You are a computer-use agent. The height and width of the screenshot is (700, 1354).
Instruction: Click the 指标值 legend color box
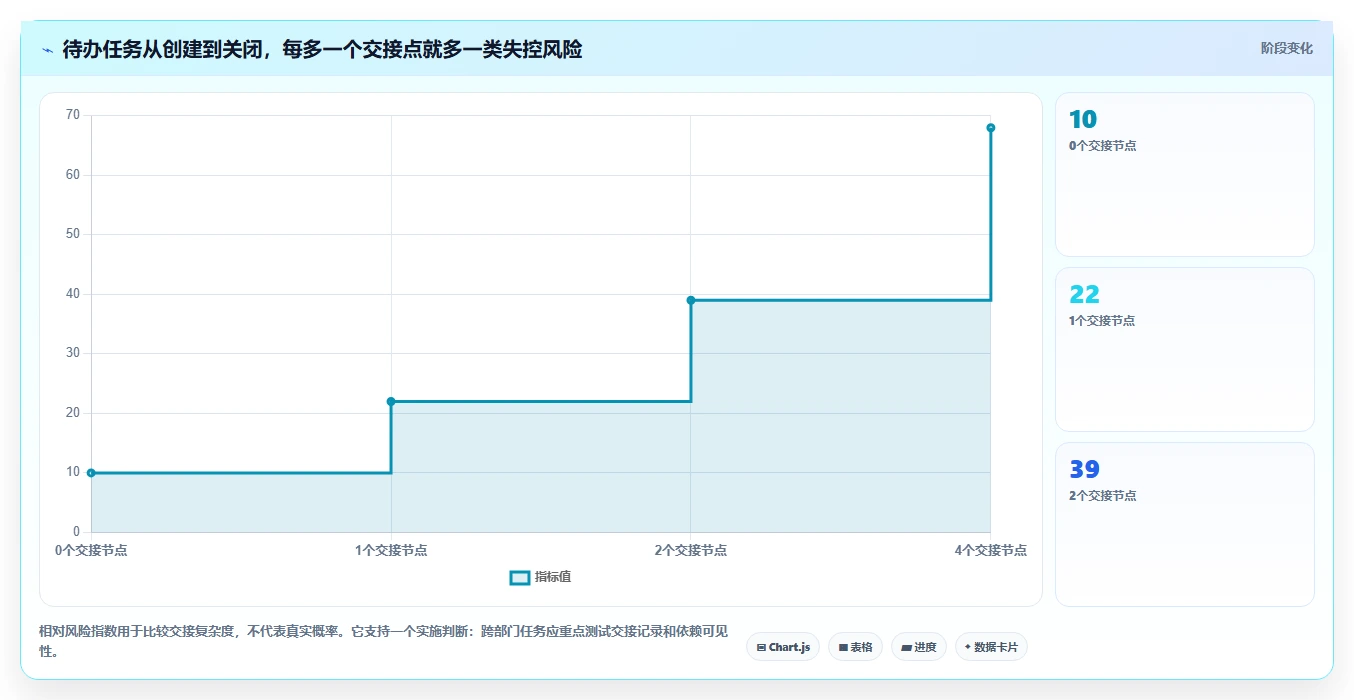(520, 578)
